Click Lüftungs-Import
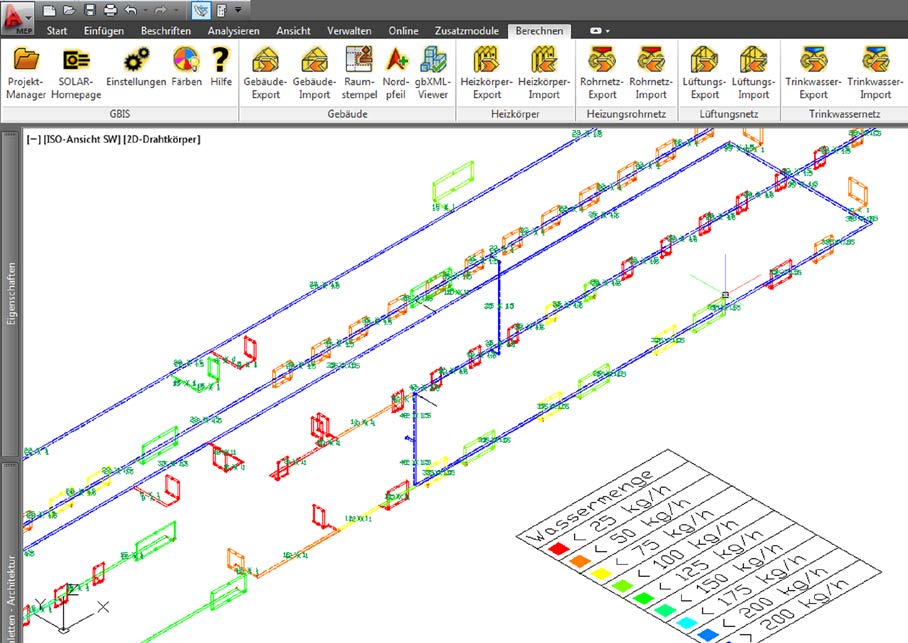 click(x=753, y=73)
